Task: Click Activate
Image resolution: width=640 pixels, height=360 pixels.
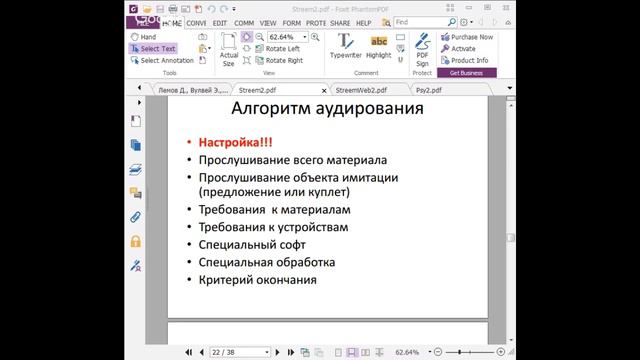Action: coord(458,49)
